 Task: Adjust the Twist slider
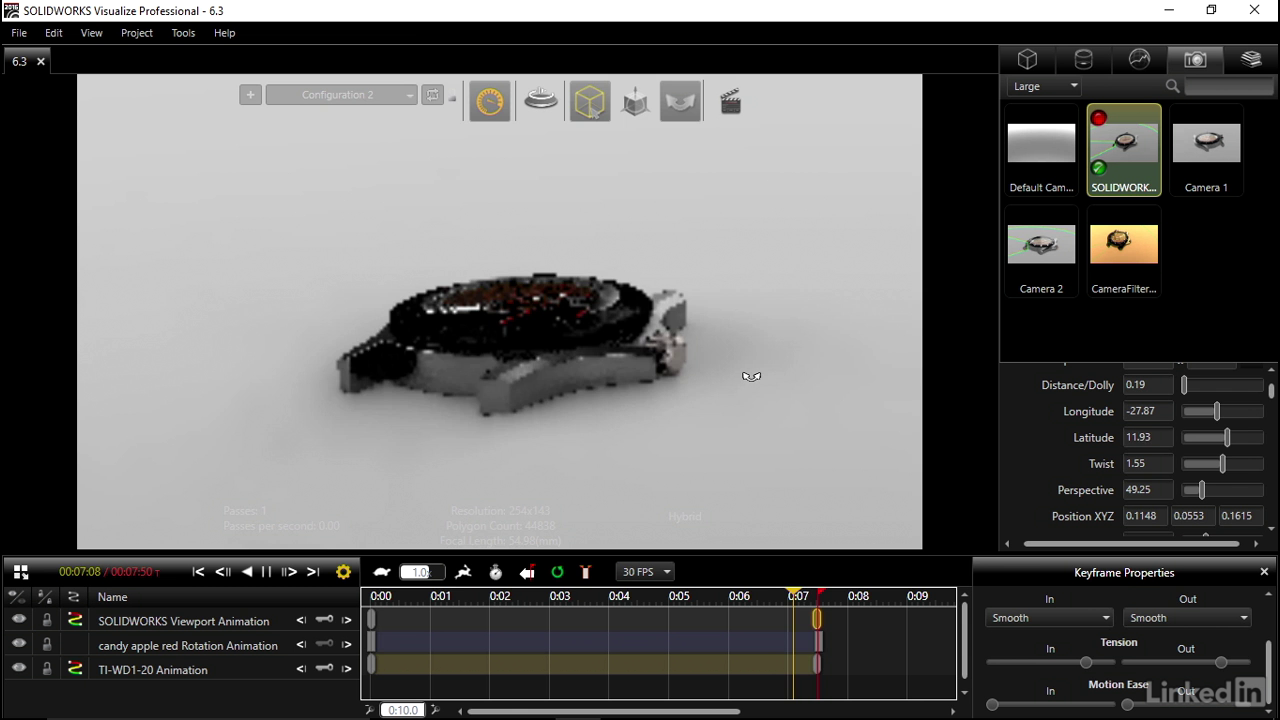pos(1223,464)
